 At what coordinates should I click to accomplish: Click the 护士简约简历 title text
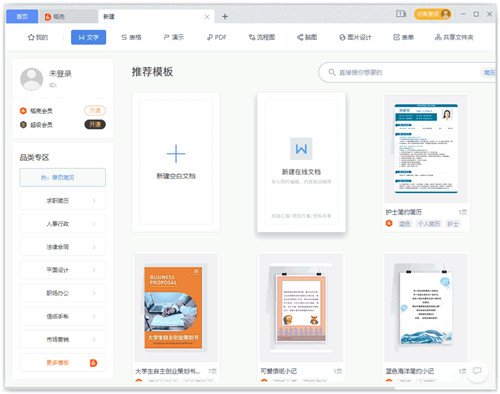pos(404,212)
